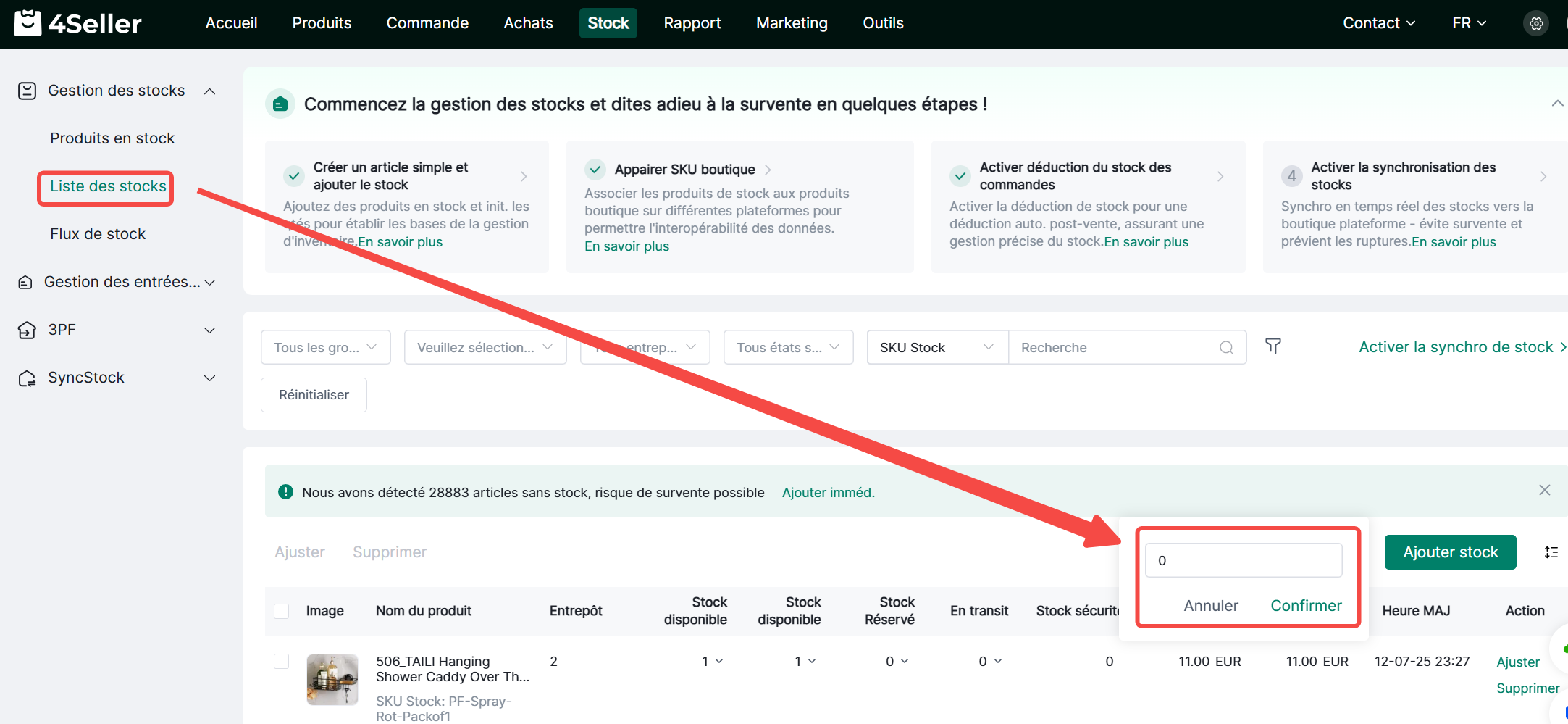1568x724 pixels.
Task: Click the SyncStock sidebar icon
Action: [27, 378]
